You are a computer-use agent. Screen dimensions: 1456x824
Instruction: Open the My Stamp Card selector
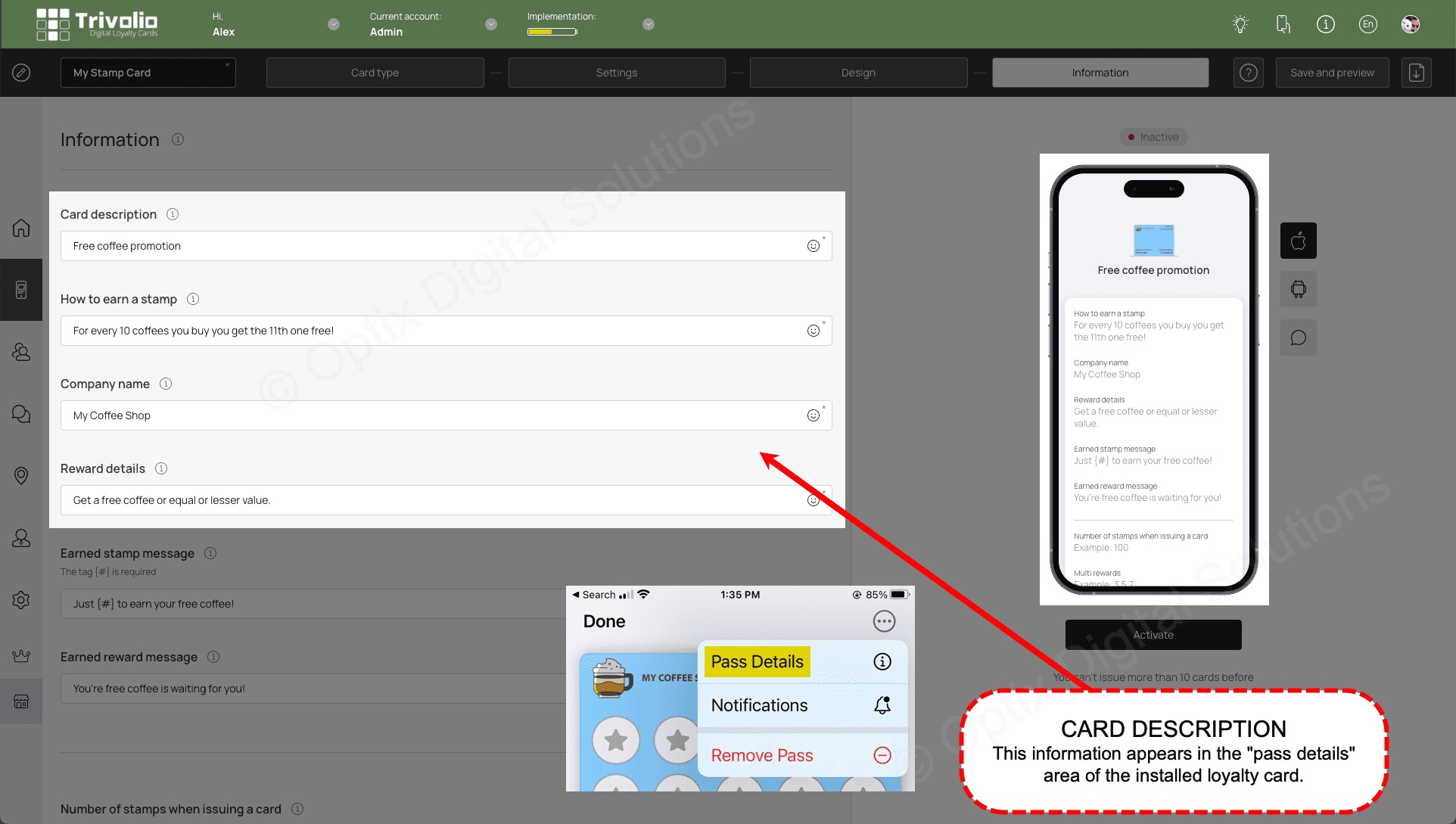coord(148,73)
